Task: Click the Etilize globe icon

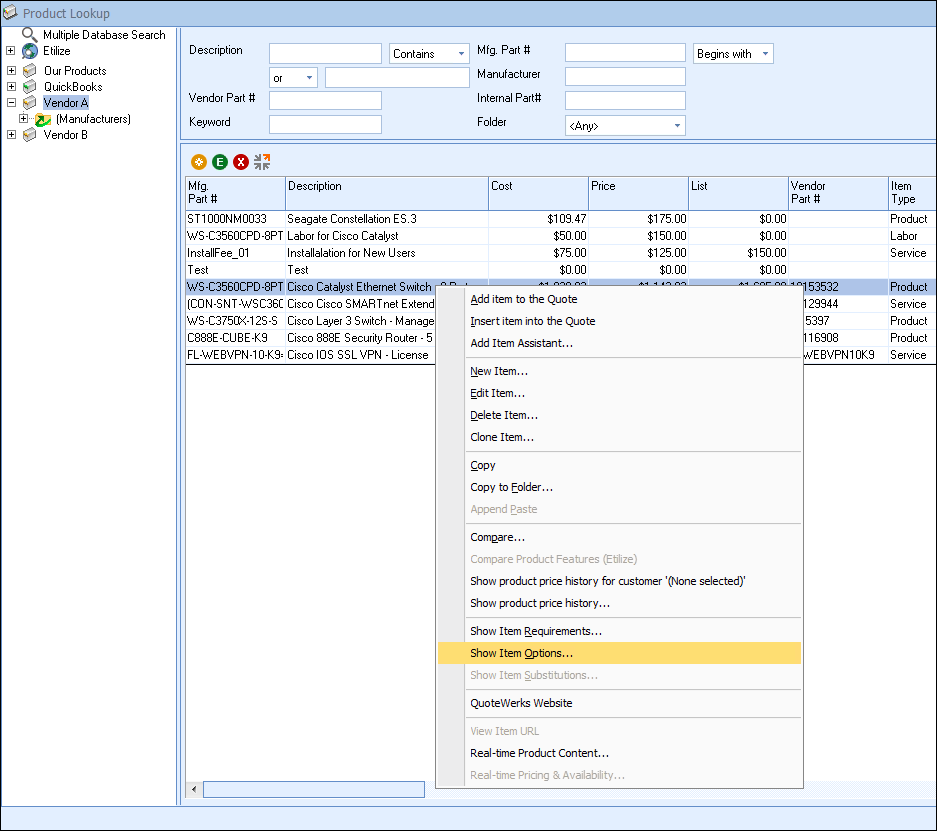Action: pos(30,51)
